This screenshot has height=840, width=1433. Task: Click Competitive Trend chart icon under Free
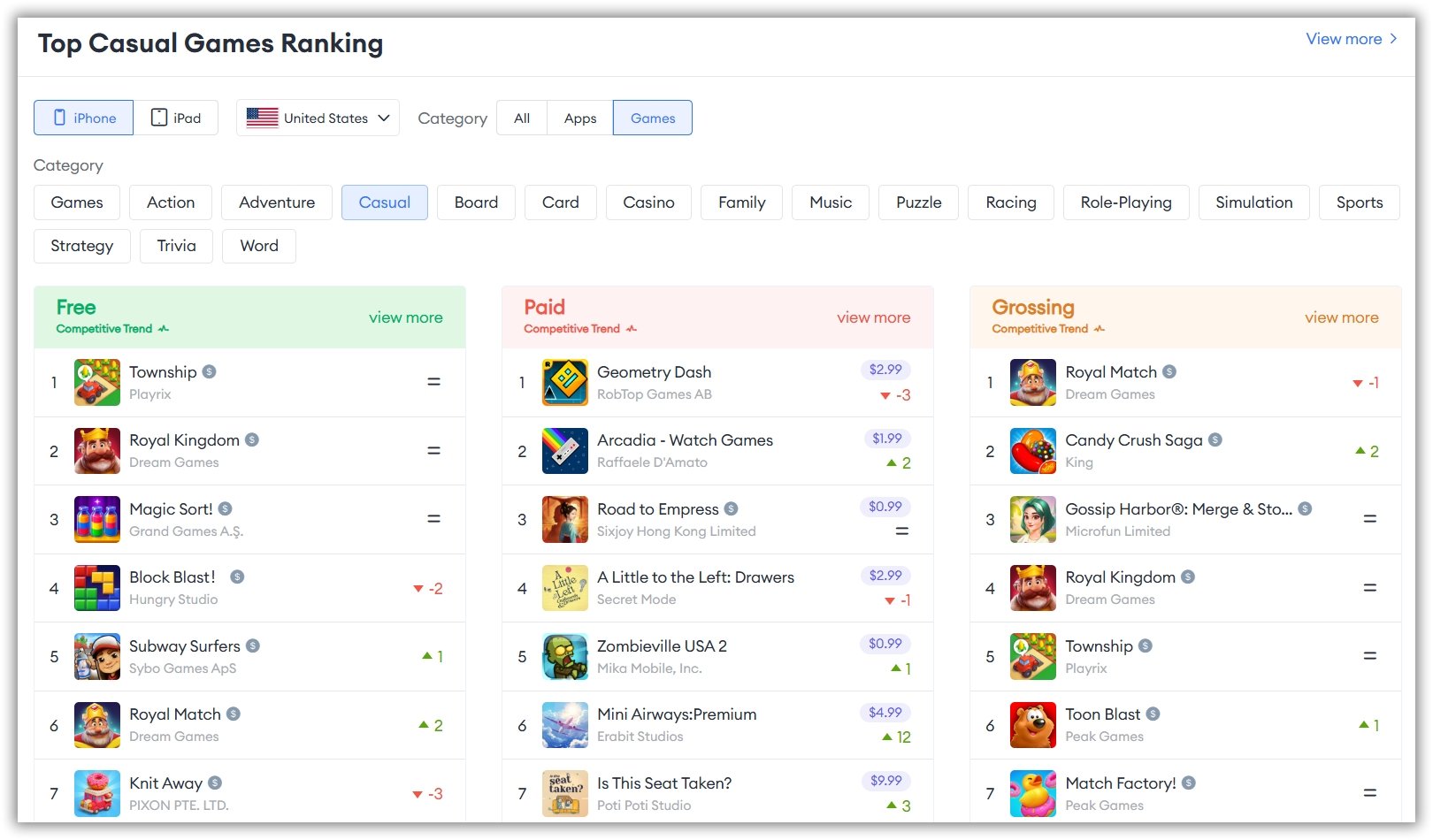click(x=164, y=329)
